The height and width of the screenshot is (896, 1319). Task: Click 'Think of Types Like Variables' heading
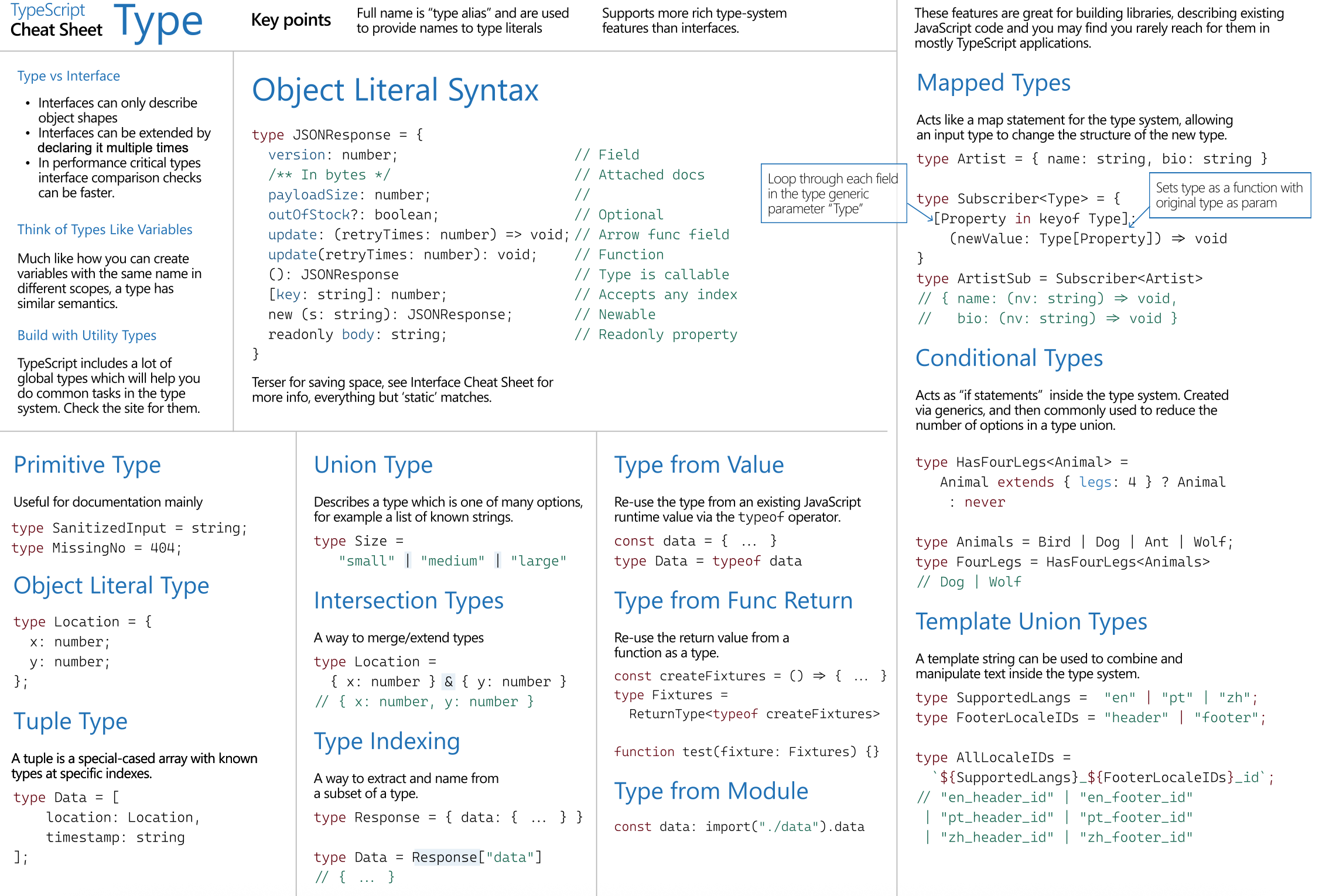[x=105, y=230]
